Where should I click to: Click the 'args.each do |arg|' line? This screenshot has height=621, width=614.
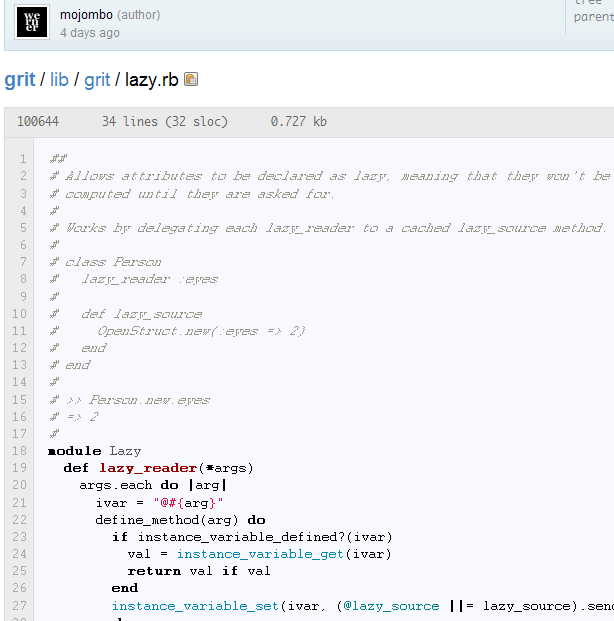click(x=153, y=485)
